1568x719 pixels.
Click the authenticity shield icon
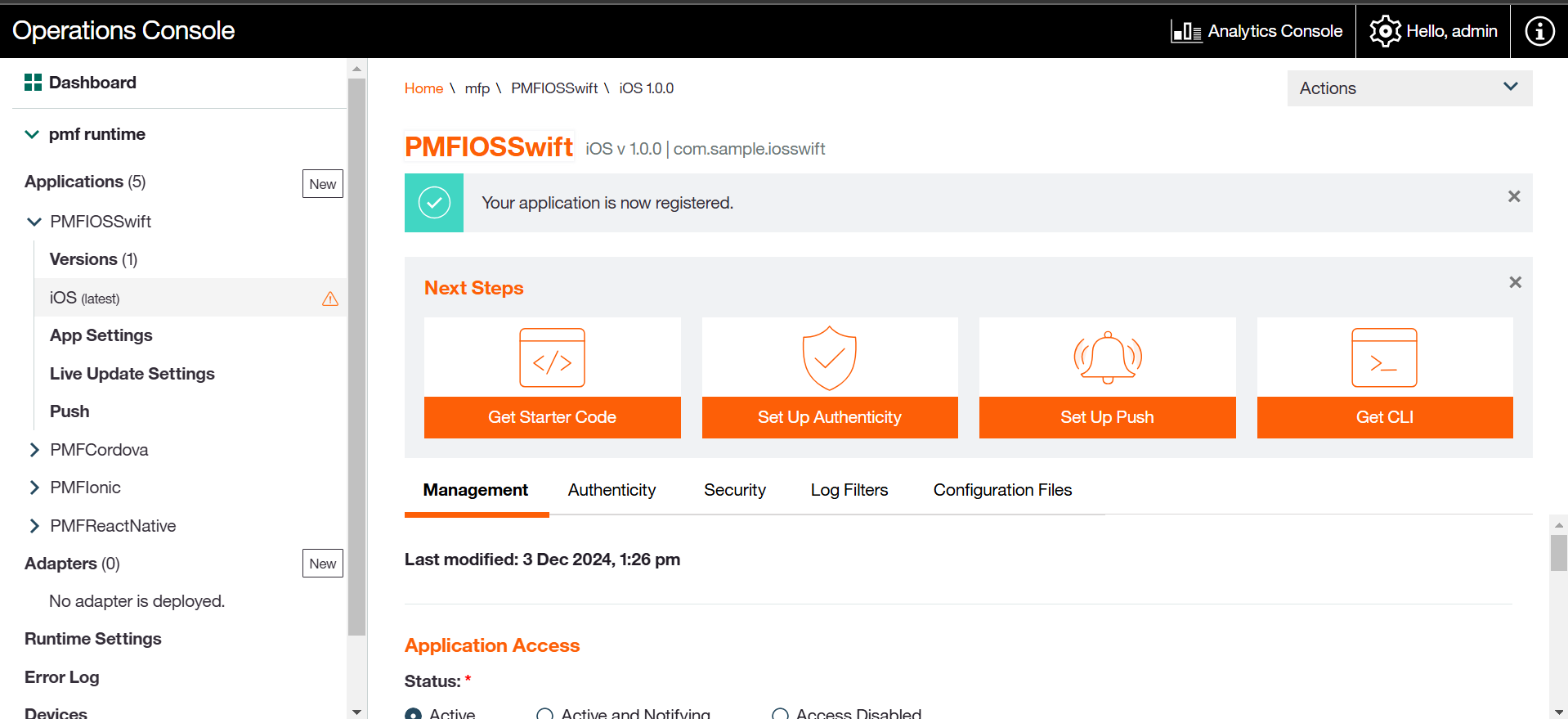[x=829, y=358]
